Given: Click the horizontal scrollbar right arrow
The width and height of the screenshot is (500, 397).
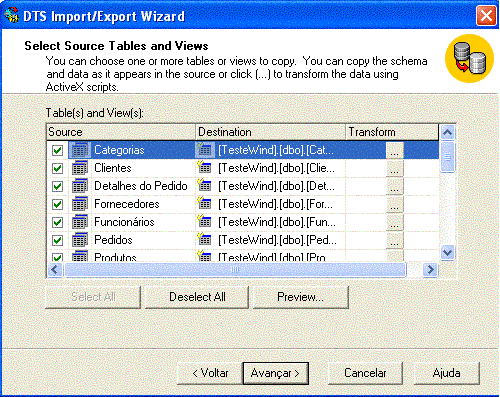Looking at the screenshot, I should click(x=430, y=270).
